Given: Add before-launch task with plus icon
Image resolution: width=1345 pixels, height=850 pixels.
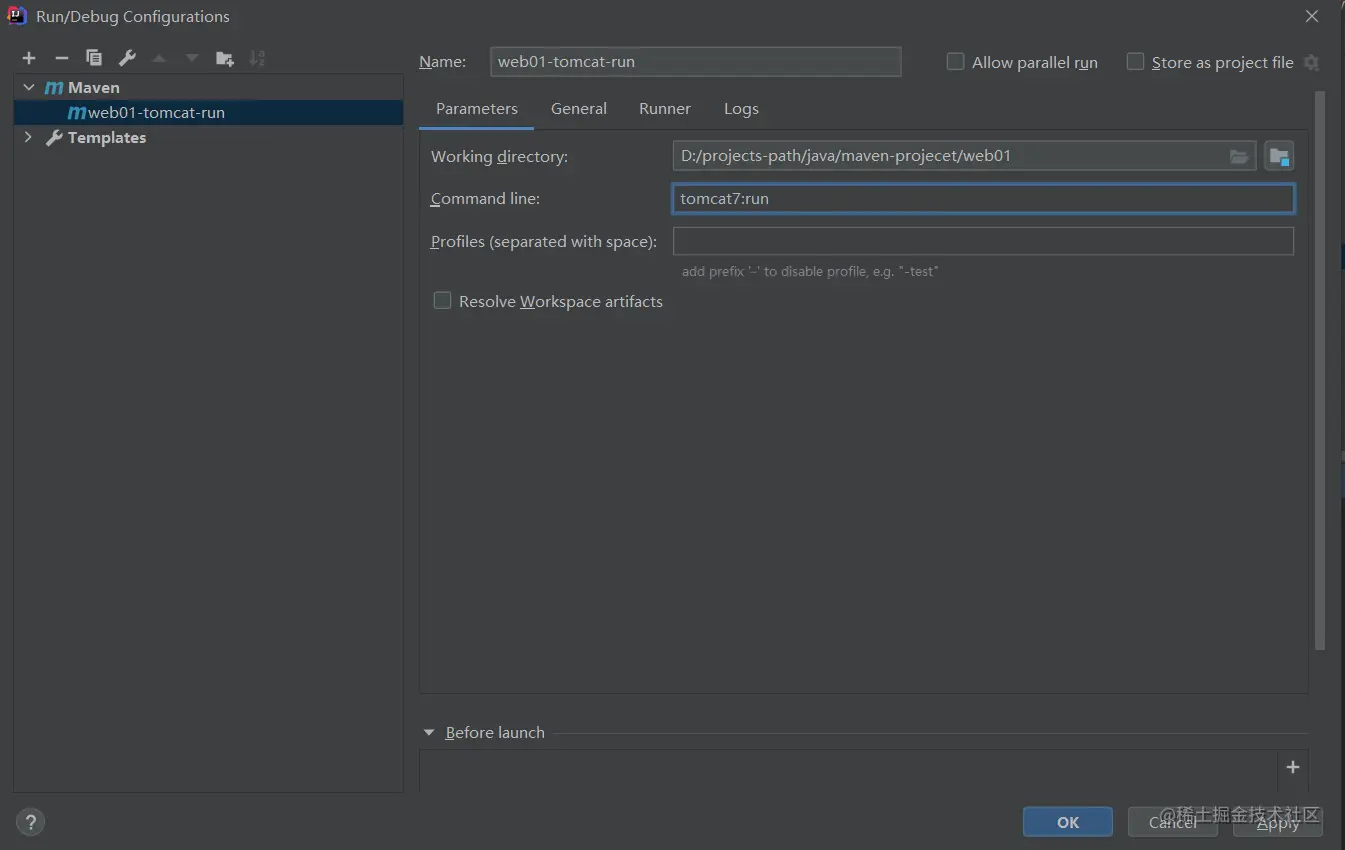Looking at the screenshot, I should [1293, 767].
